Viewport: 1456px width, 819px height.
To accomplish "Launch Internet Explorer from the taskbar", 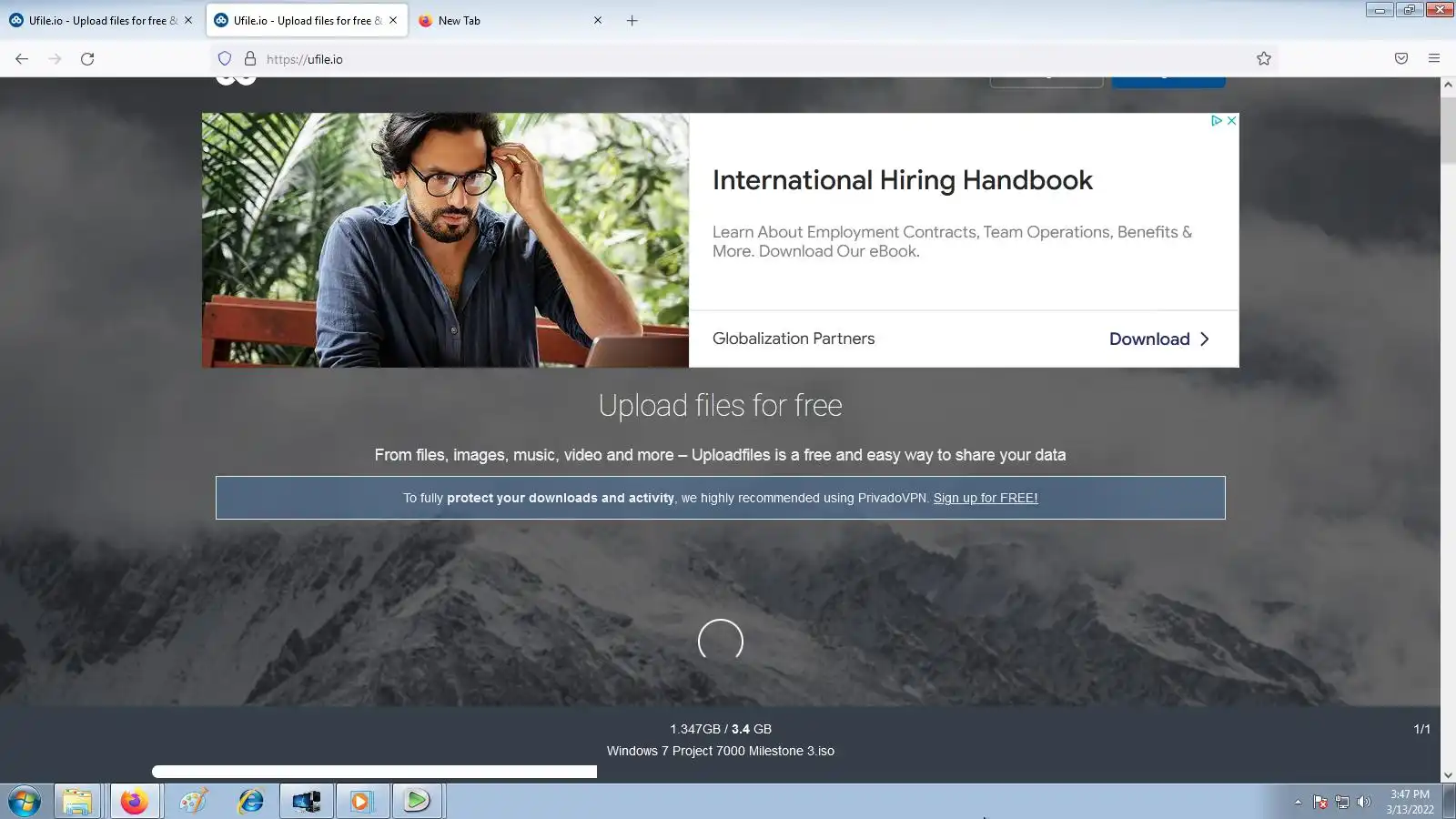I will pyautogui.click(x=250, y=802).
